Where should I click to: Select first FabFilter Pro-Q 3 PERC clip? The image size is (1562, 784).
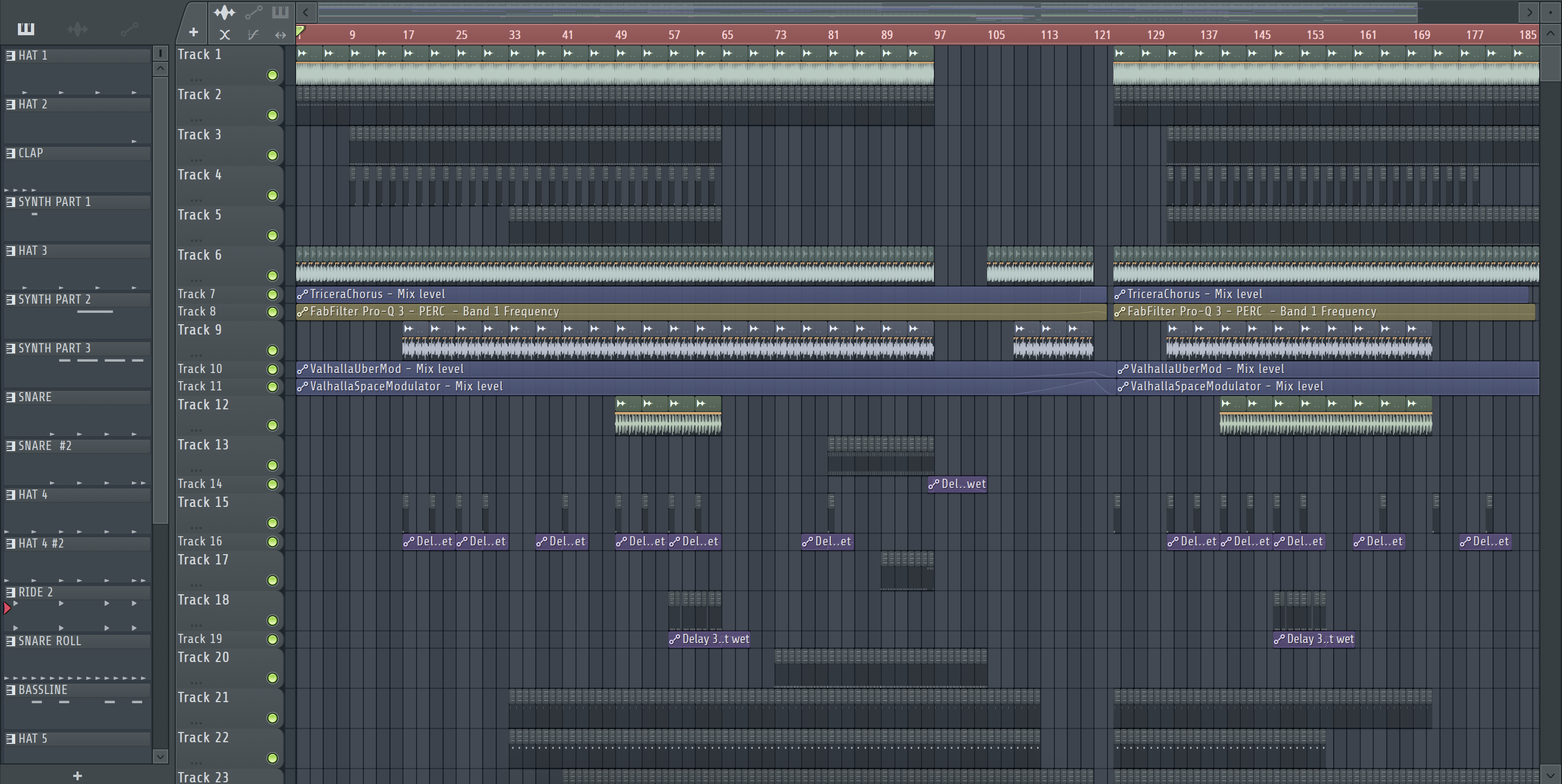702,312
